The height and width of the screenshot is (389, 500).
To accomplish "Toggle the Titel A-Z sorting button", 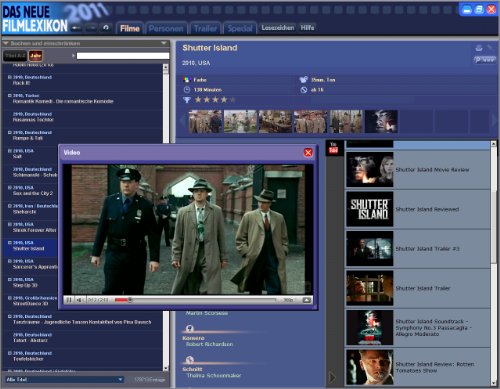I will pos(15,56).
